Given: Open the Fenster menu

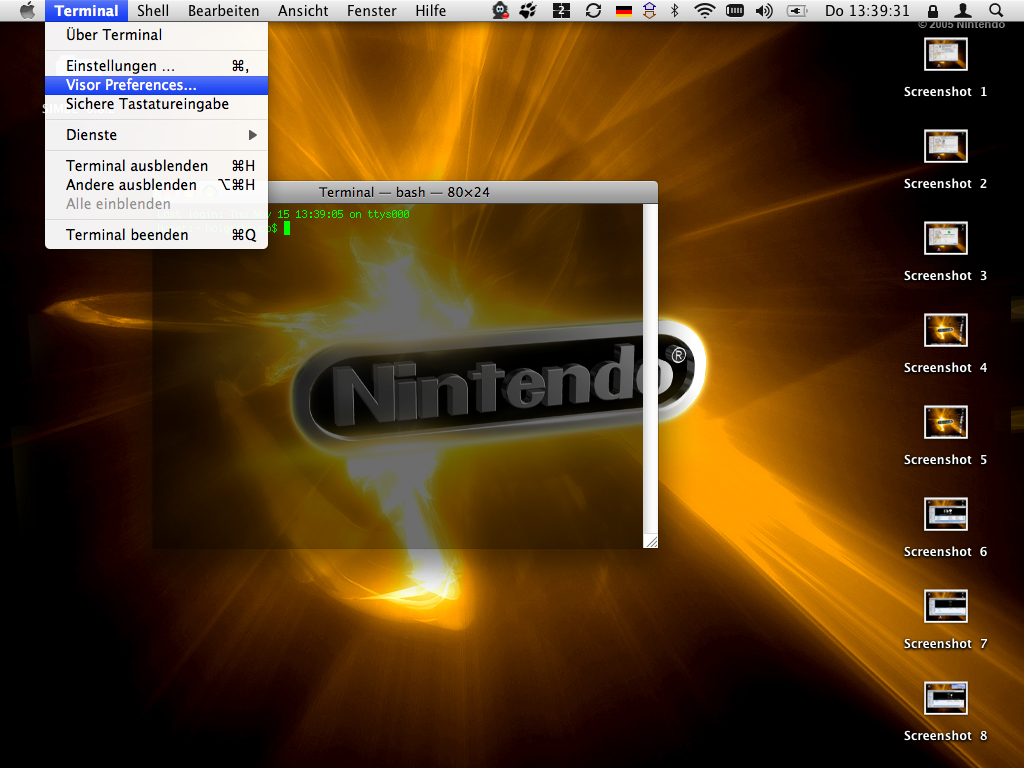Looking at the screenshot, I should [372, 10].
